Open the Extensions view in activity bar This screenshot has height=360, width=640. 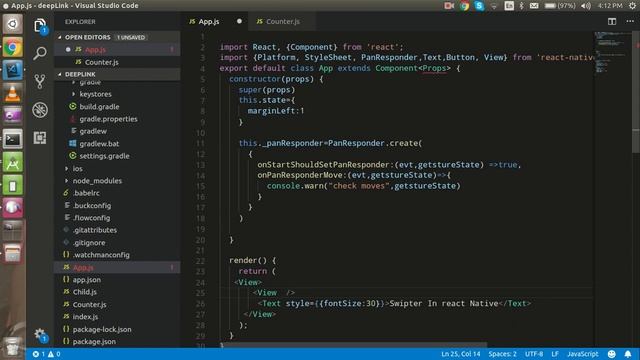click(x=40, y=138)
